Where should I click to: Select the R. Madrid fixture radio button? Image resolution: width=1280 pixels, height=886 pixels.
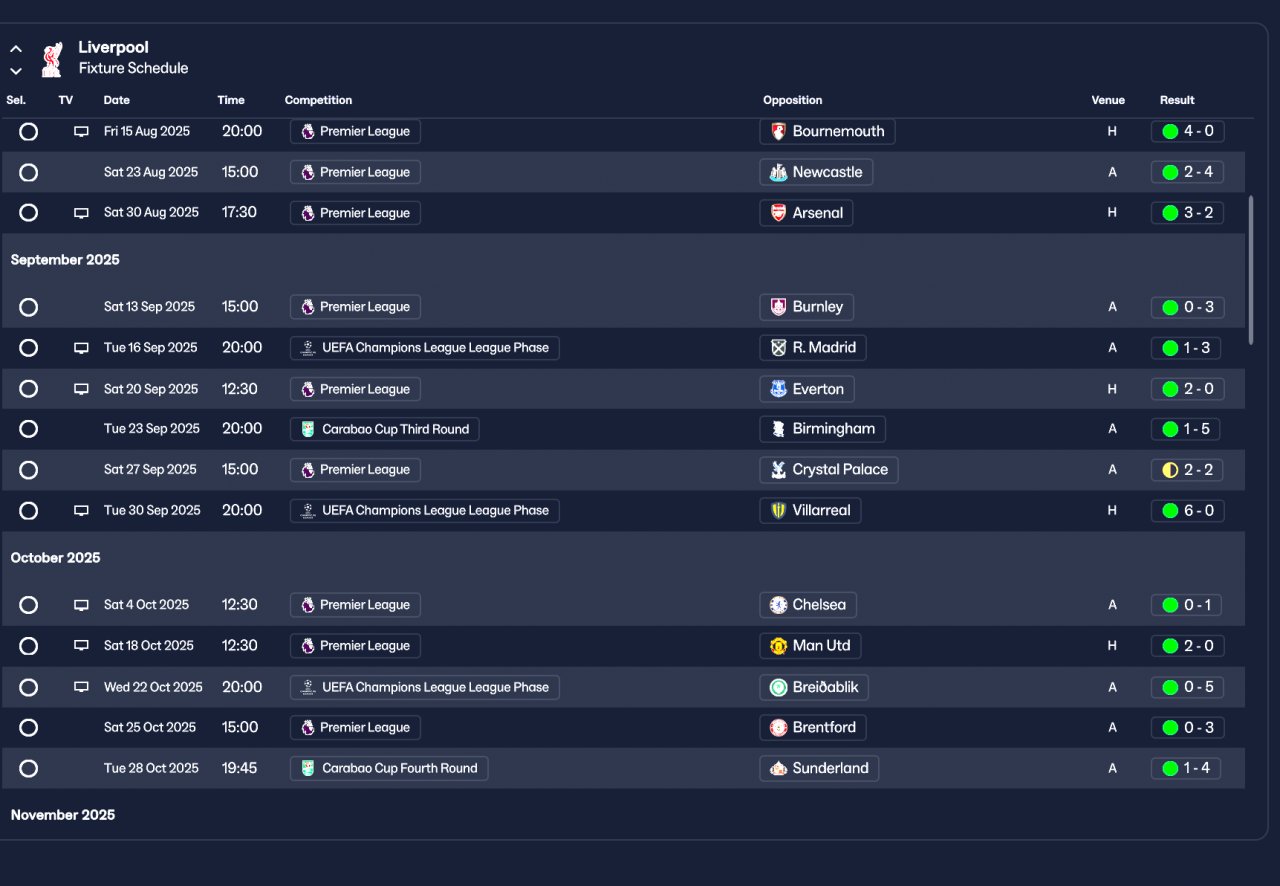(x=28, y=348)
